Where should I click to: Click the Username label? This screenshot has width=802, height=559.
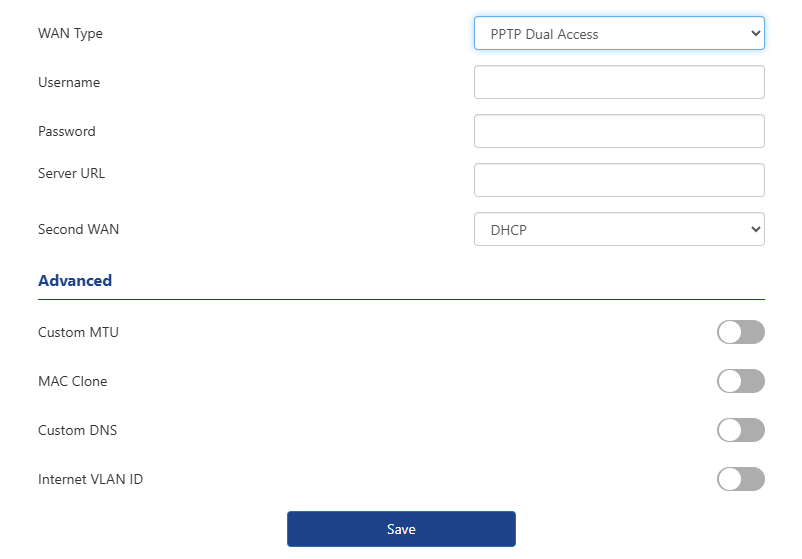[x=69, y=82]
